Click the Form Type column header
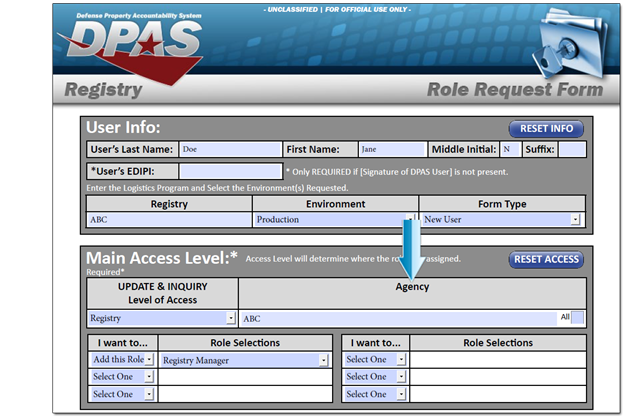This screenshot has width=624, height=417. pyautogui.click(x=502, y=204)
